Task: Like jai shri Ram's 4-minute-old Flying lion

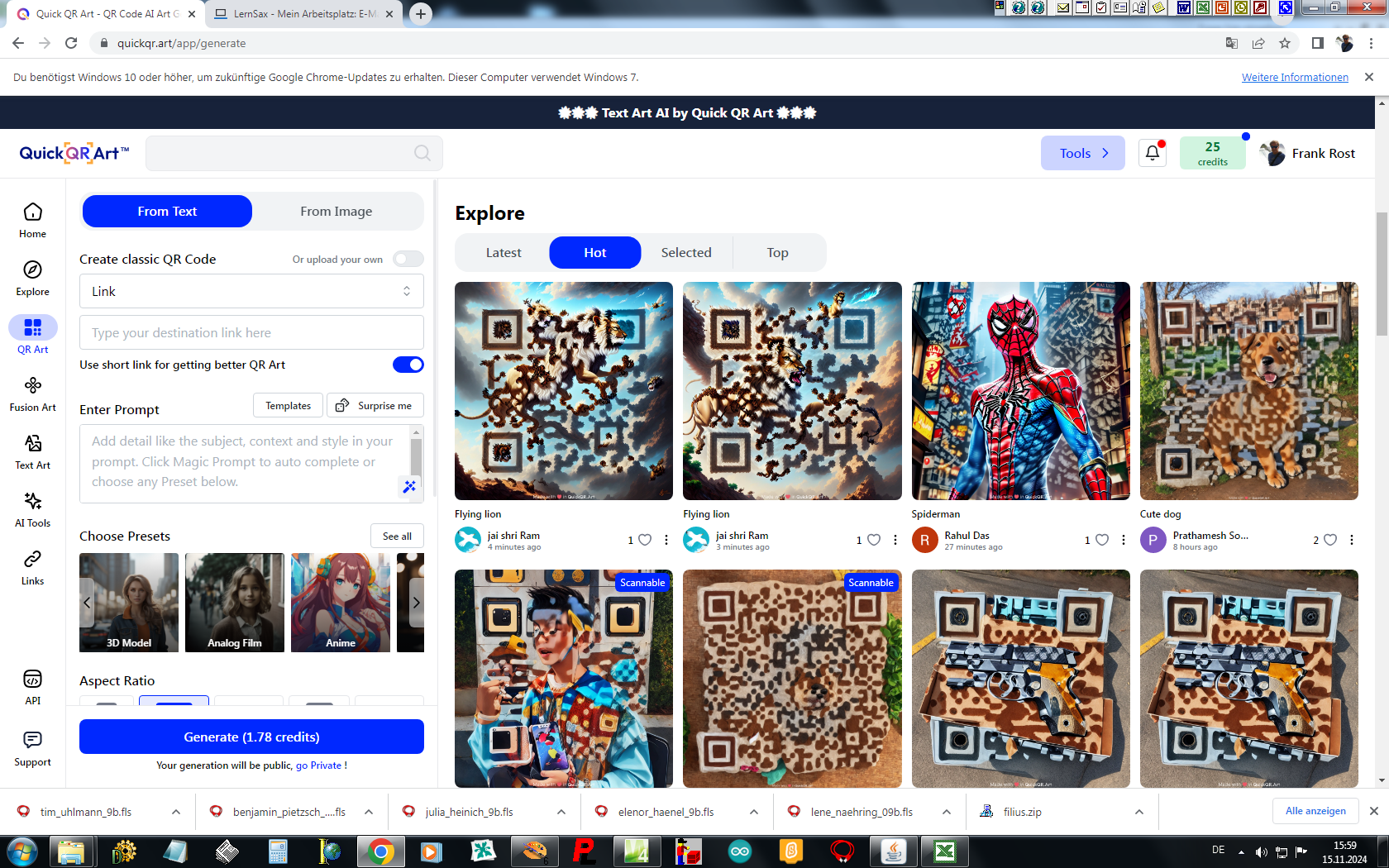Action: (x=645, y=540)
